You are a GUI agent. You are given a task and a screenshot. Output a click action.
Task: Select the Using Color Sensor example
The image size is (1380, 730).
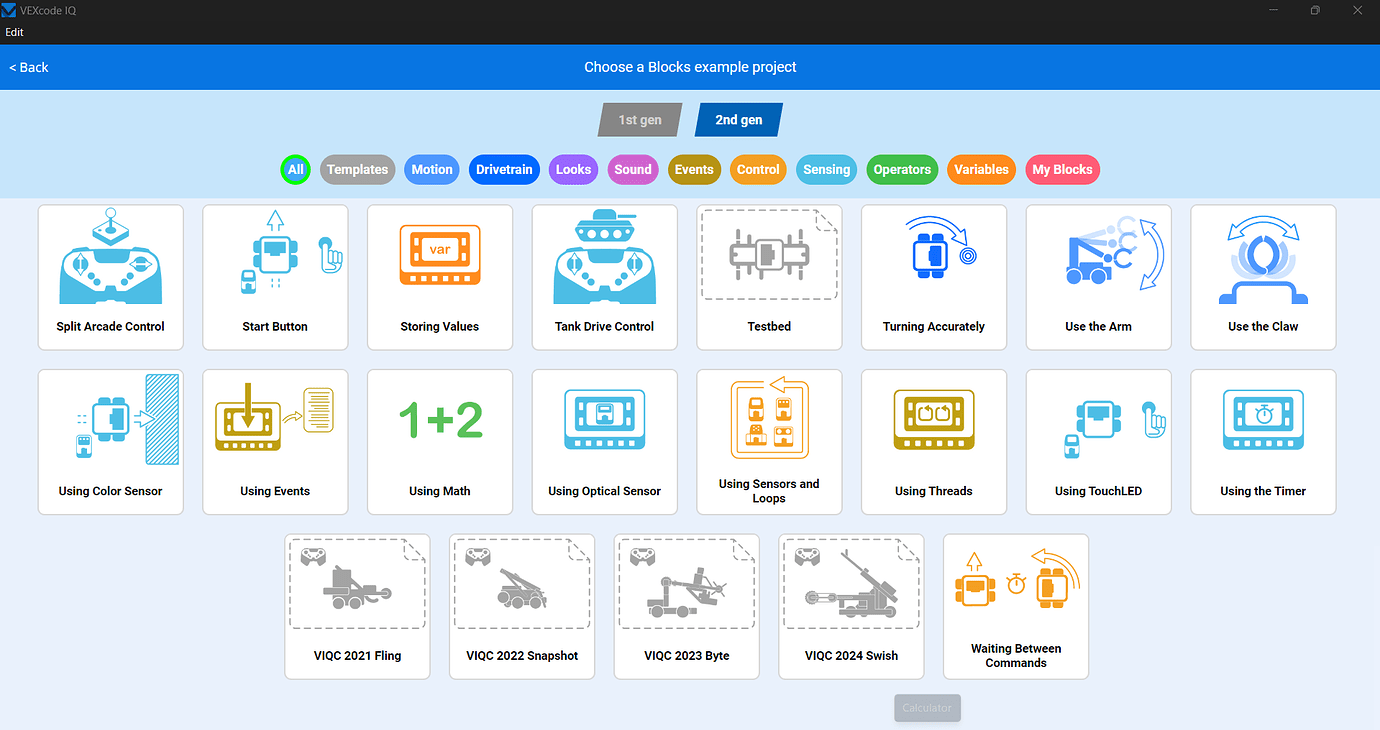click(110, 442)
